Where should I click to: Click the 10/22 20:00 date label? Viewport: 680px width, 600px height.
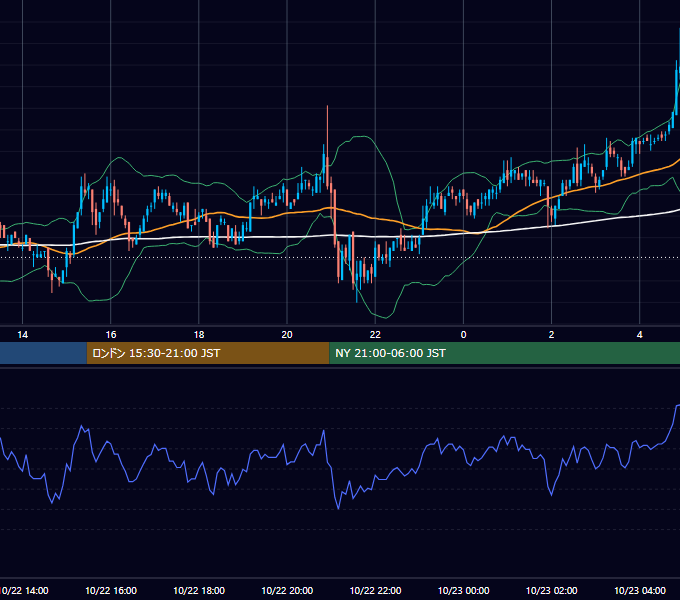pyautogui.click(x=287, y=590)
